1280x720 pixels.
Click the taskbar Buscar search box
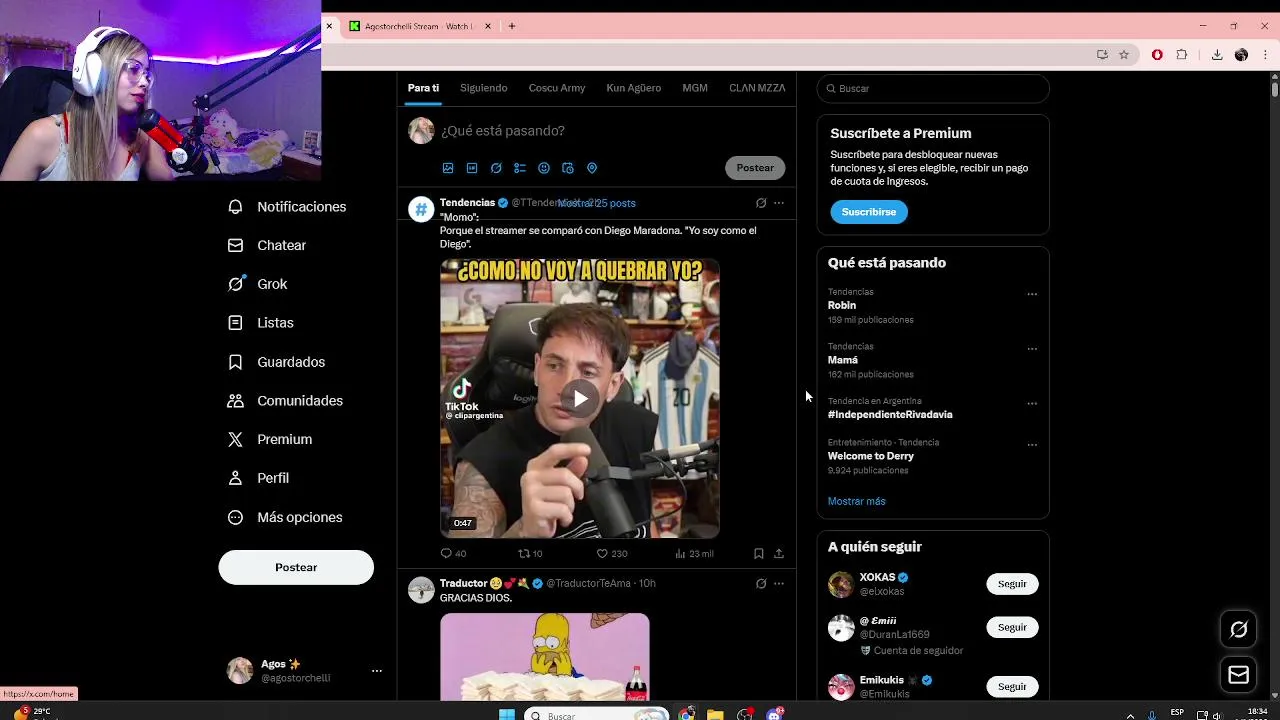point(597,715)
